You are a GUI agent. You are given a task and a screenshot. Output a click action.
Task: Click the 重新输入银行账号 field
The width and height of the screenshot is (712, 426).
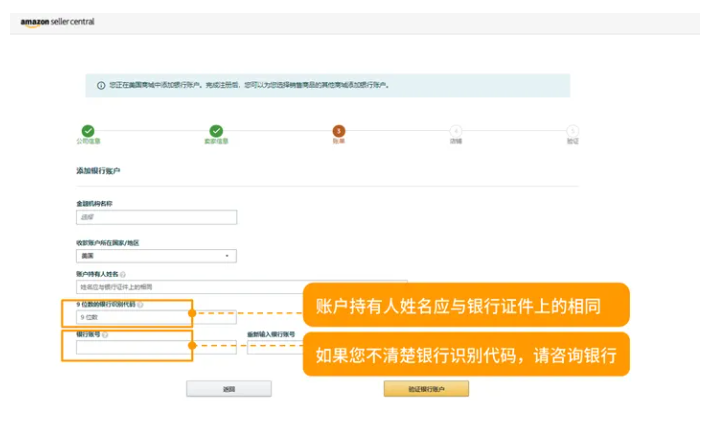[x=272, y=348]
